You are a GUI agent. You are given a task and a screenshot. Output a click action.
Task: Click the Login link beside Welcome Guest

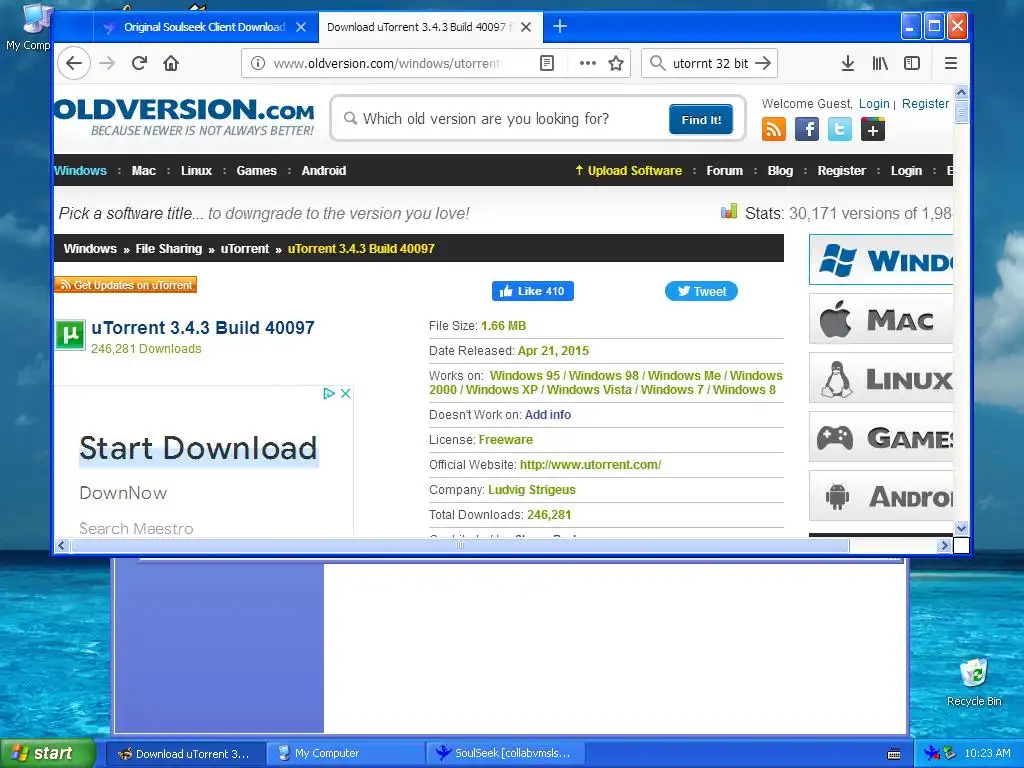click(874, 103)
